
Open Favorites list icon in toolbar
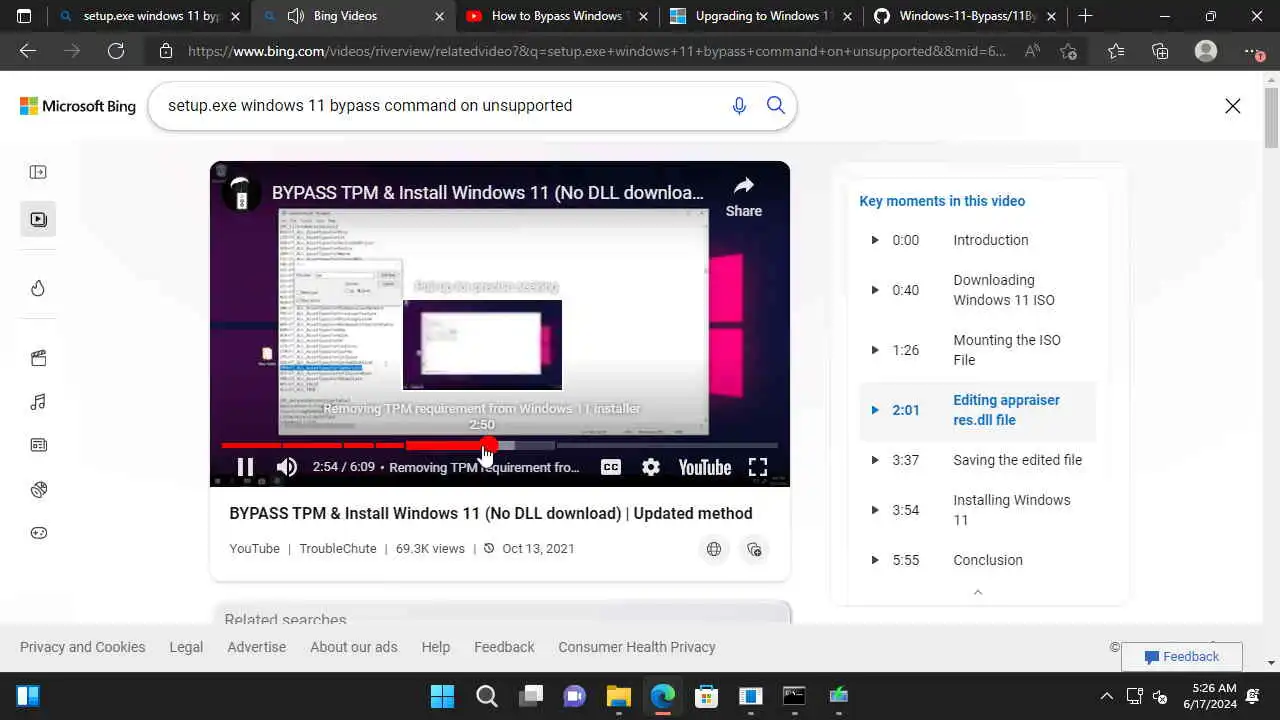pos(1116,52)
